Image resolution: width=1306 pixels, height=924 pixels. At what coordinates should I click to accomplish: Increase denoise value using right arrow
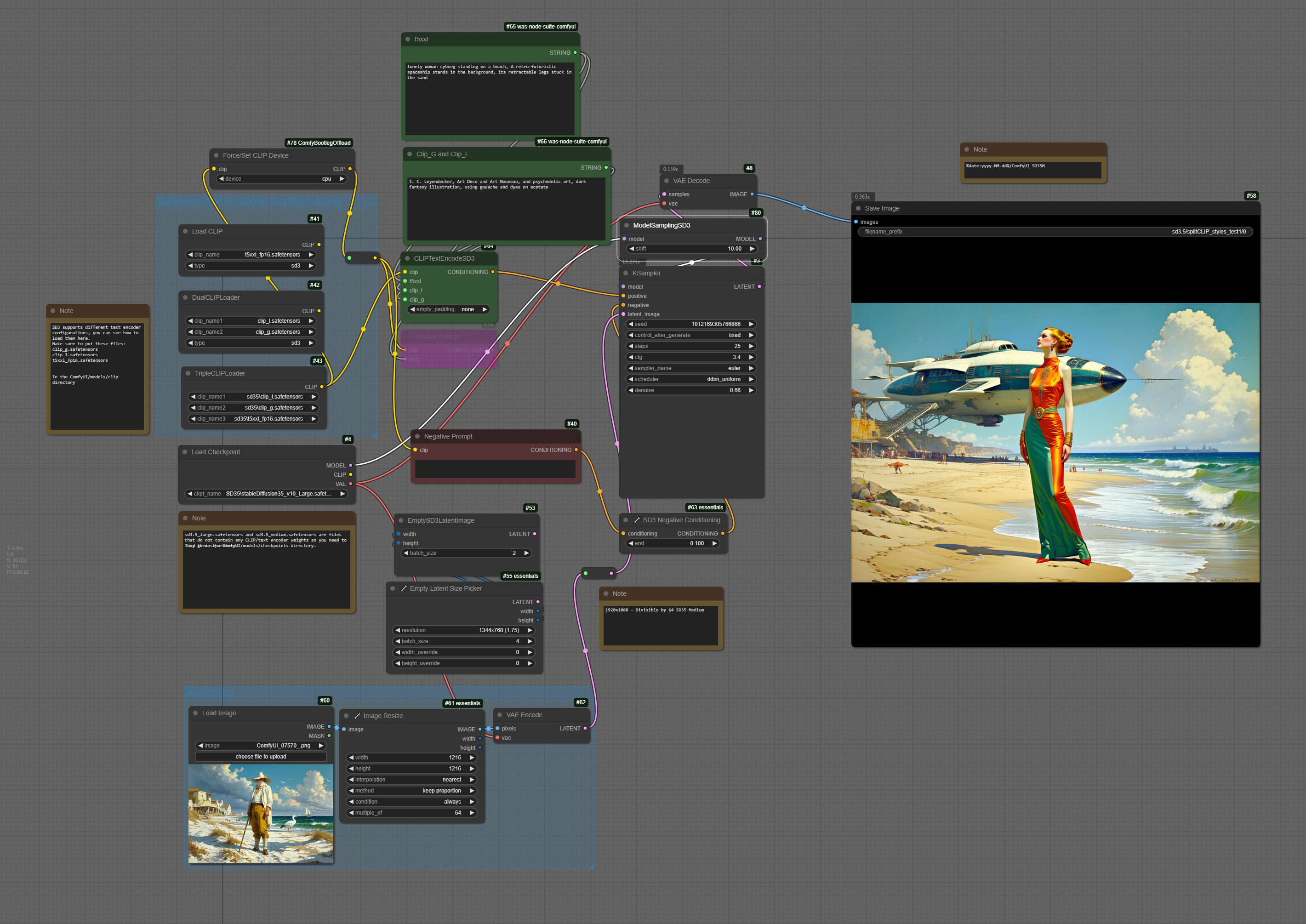pyautogui.click(x=751, y=390)
